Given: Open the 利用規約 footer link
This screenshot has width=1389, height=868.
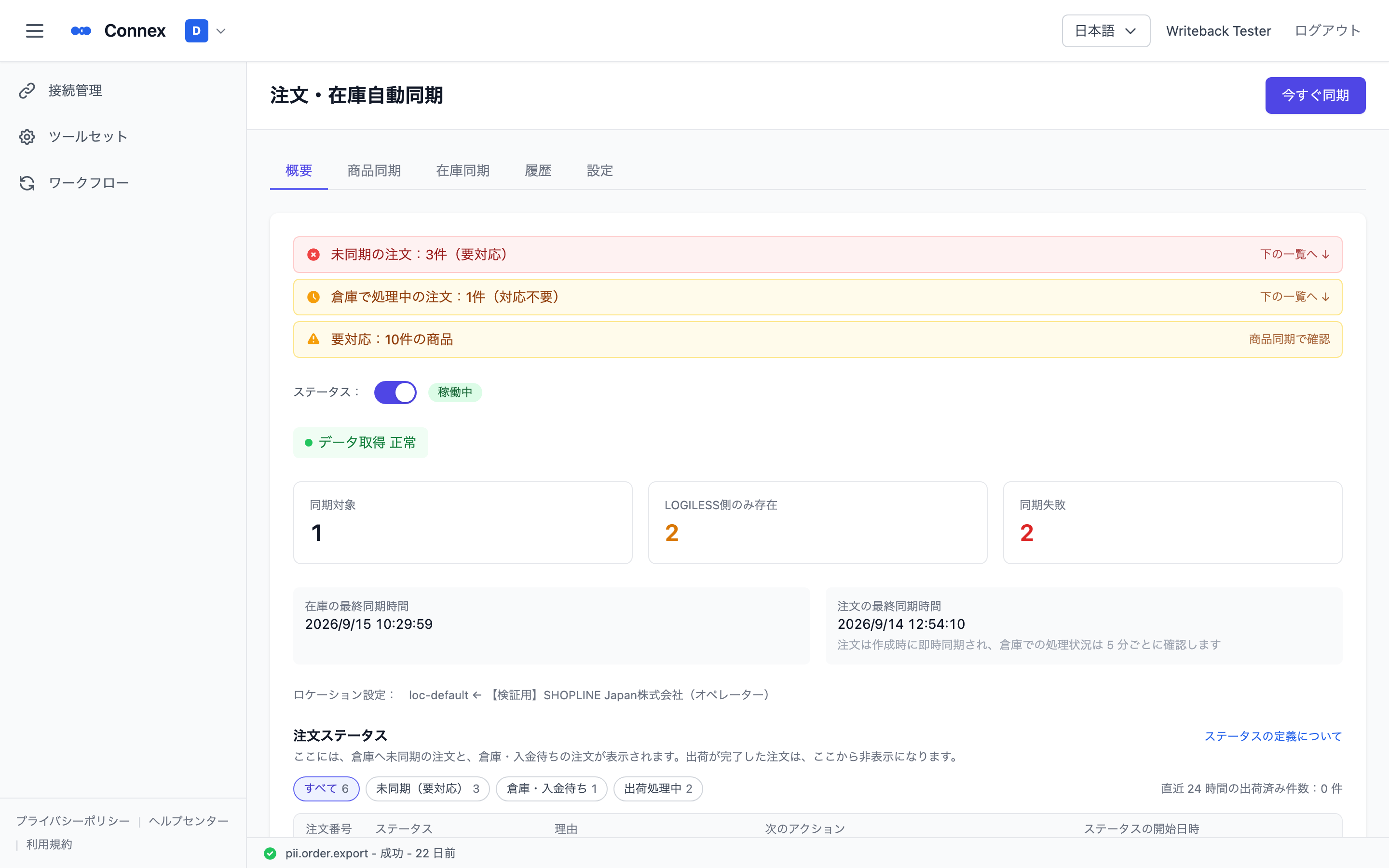Looking at the screenshot, I should pyautogui.click(x=49, y=844).
